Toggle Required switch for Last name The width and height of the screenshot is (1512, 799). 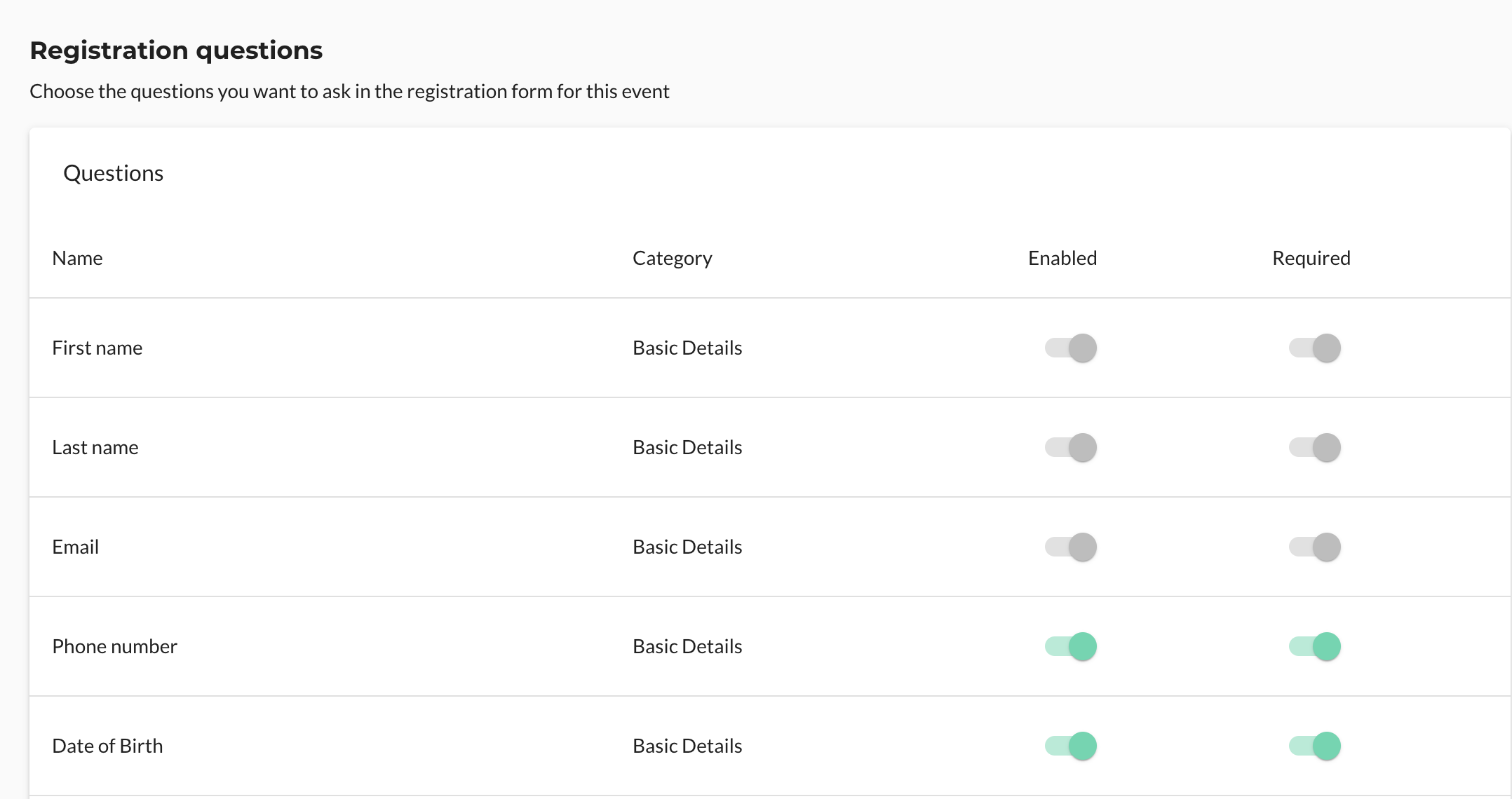(1314, 447)
